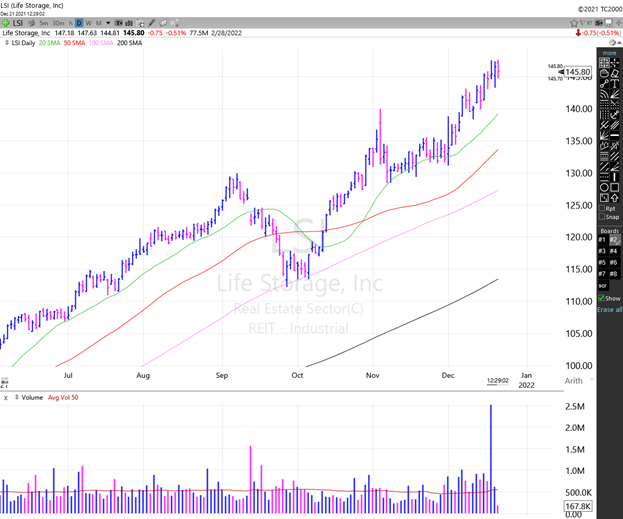Select board #2
The image size is (623, 519).
tap(614, 240)
